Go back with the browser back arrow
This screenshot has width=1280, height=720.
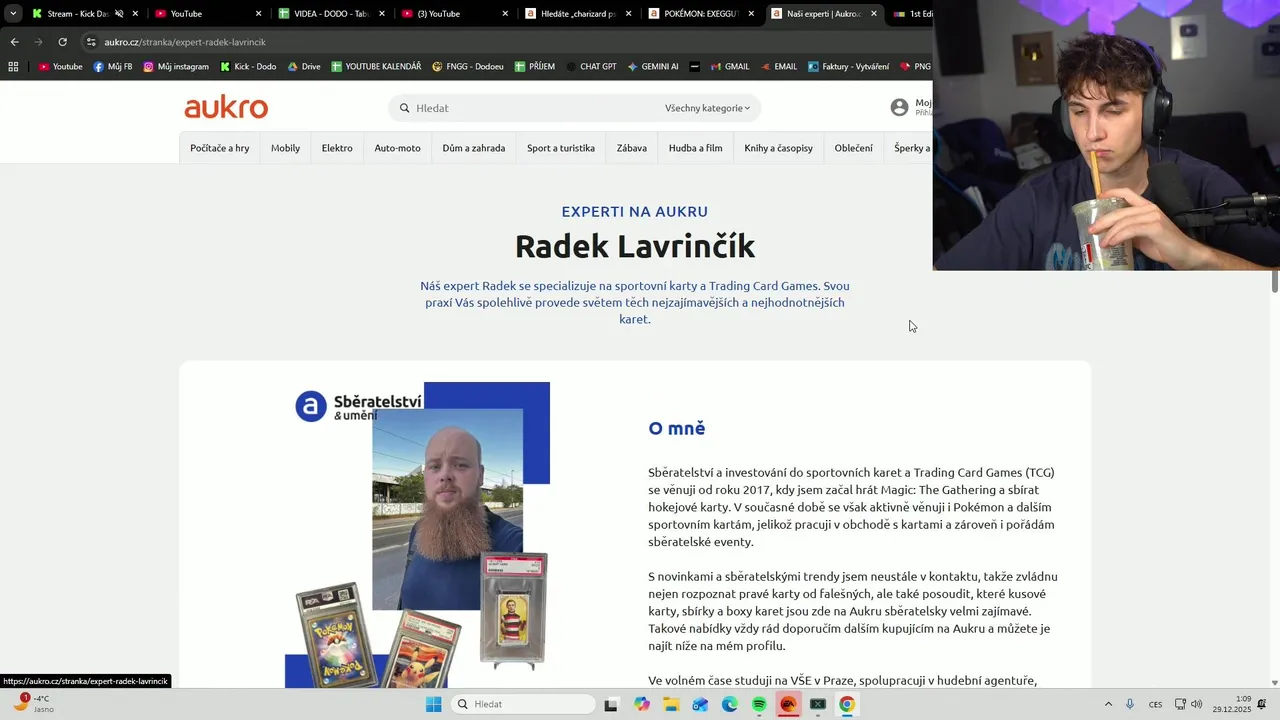click(x=14, y=42)
